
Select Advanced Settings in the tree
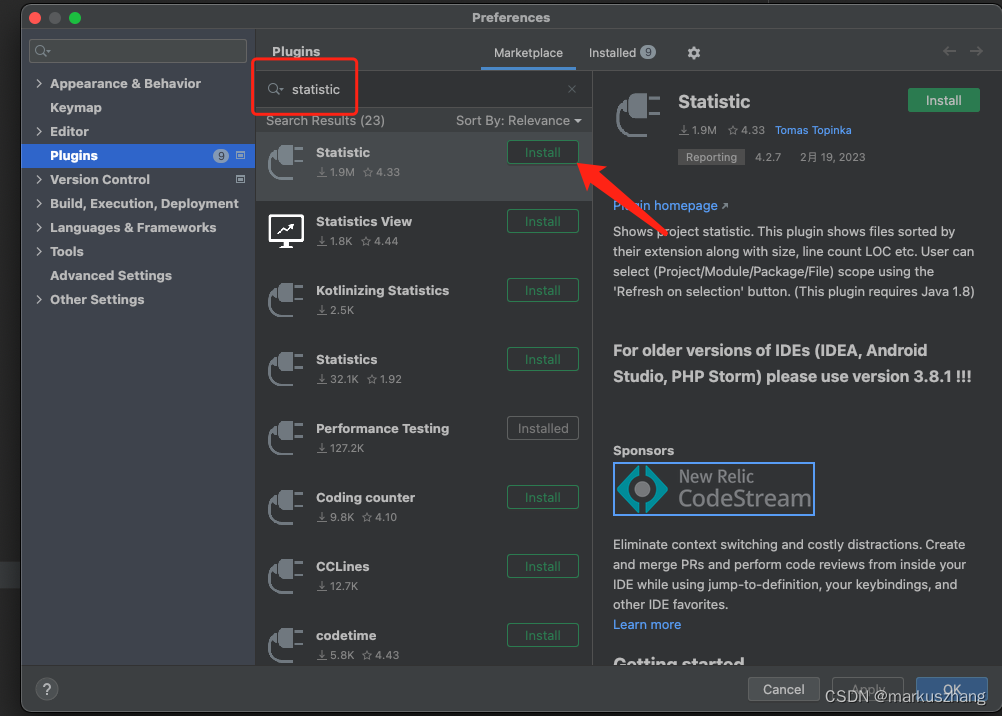111,276
